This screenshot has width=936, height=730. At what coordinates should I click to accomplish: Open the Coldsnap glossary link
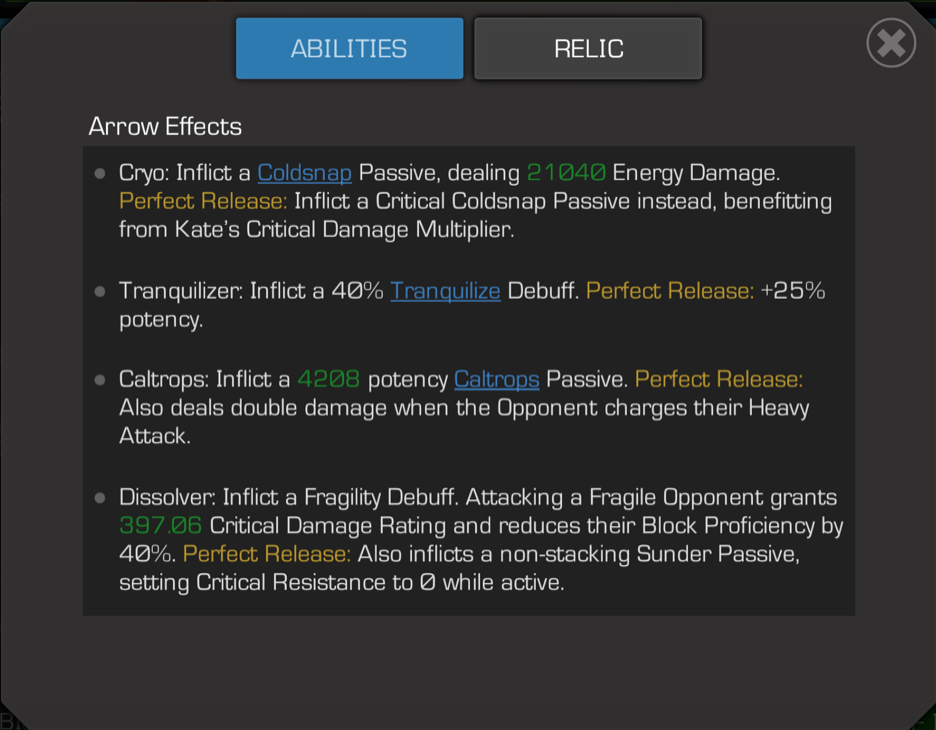[304, 173]
